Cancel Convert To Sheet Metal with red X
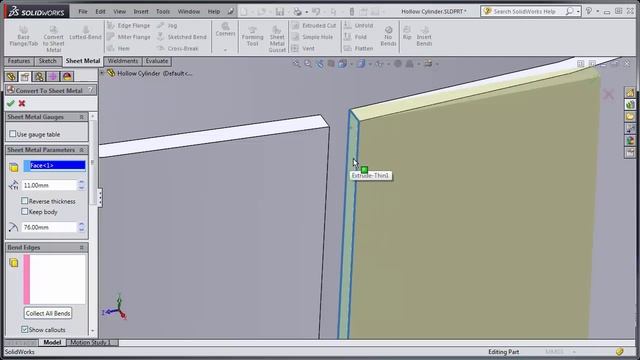The height and width of the screenshot is (360, 640). (x=22, y=104)
